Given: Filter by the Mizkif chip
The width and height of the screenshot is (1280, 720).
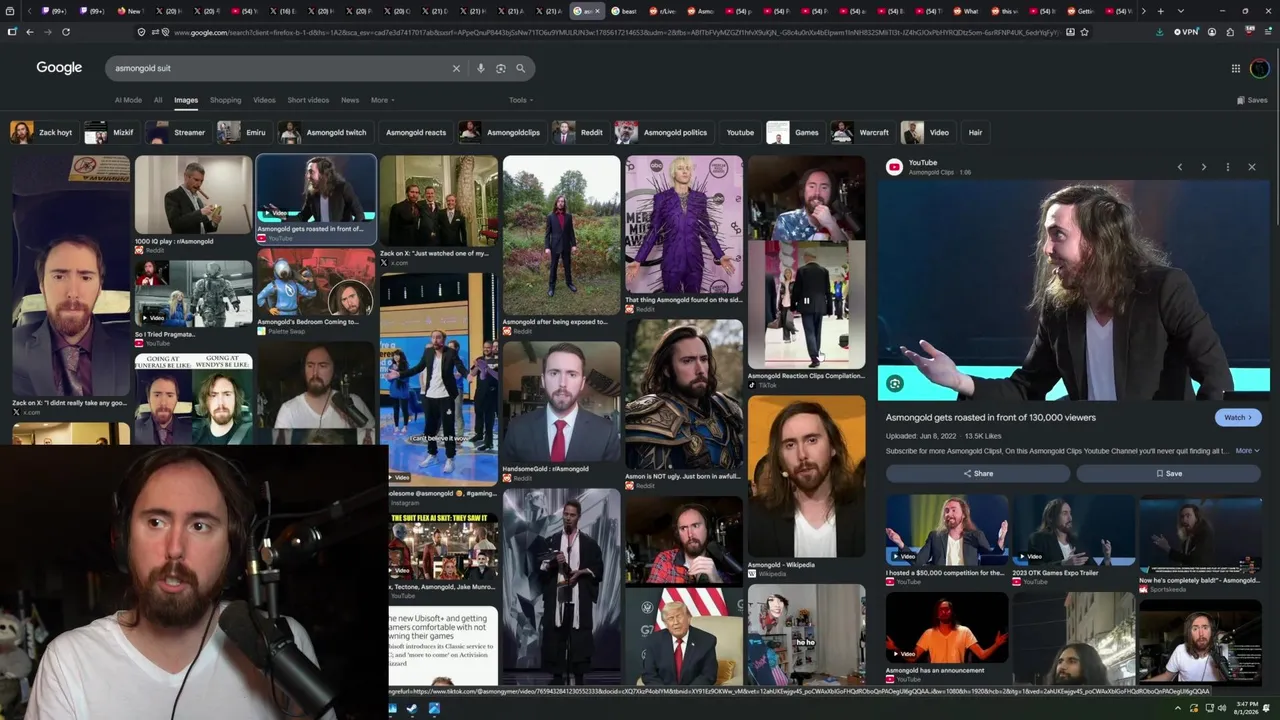Looking at the screenshot, I should 112,132.
